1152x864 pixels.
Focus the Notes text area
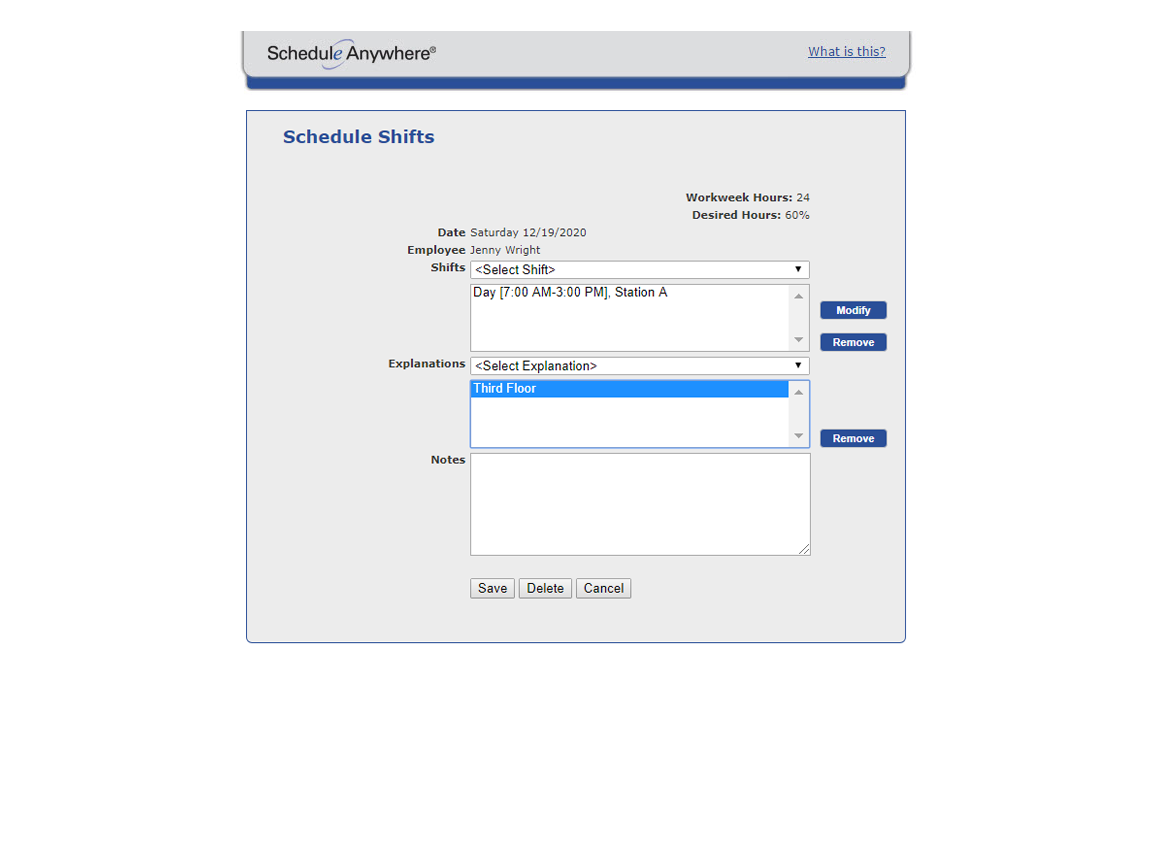tap(639, 504)
